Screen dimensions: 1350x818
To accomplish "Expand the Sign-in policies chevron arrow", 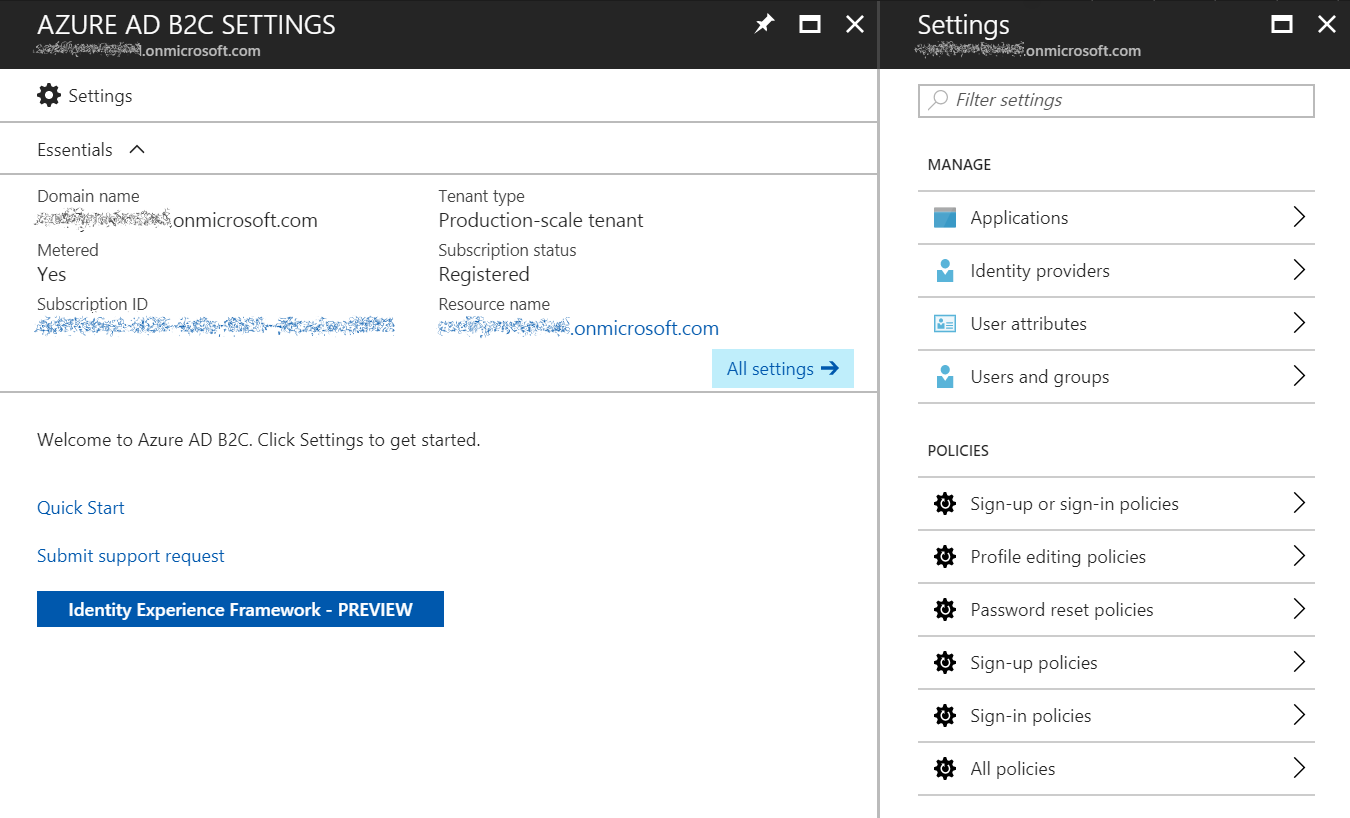I will [1299, 716].
